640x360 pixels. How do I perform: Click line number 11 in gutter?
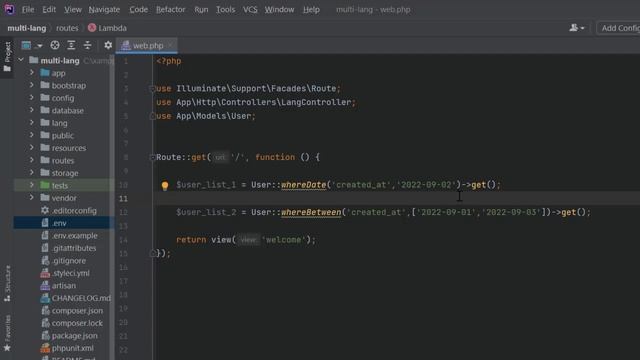coord(123,199)
